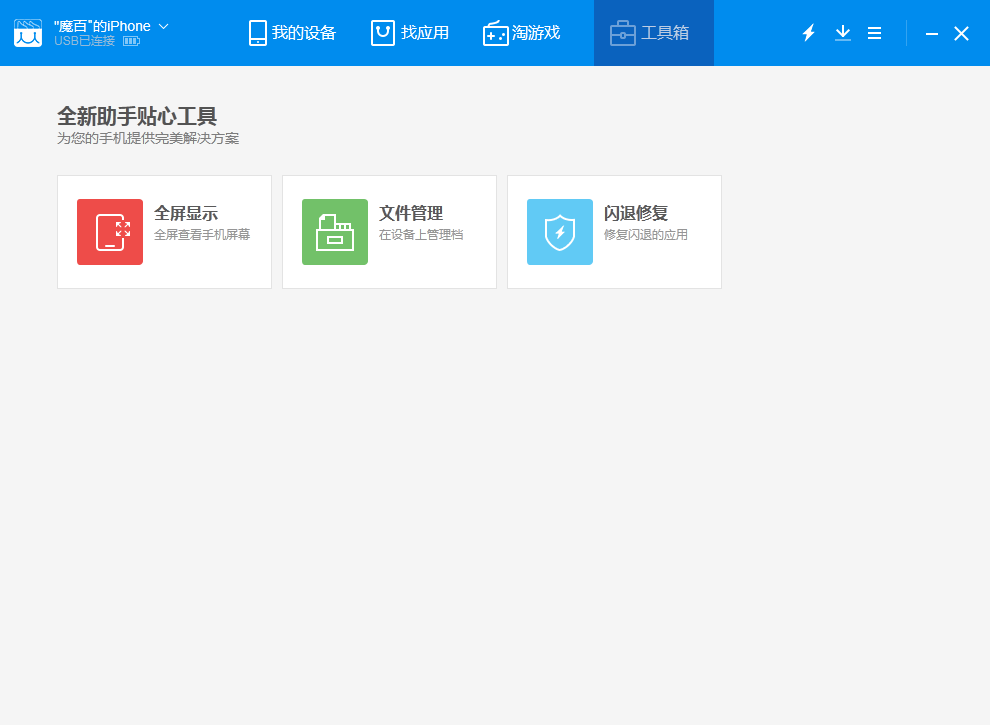This screenshot has width=990, height=725.
Task: Go to the 淘游戏 tab
Action: point(522,33)
